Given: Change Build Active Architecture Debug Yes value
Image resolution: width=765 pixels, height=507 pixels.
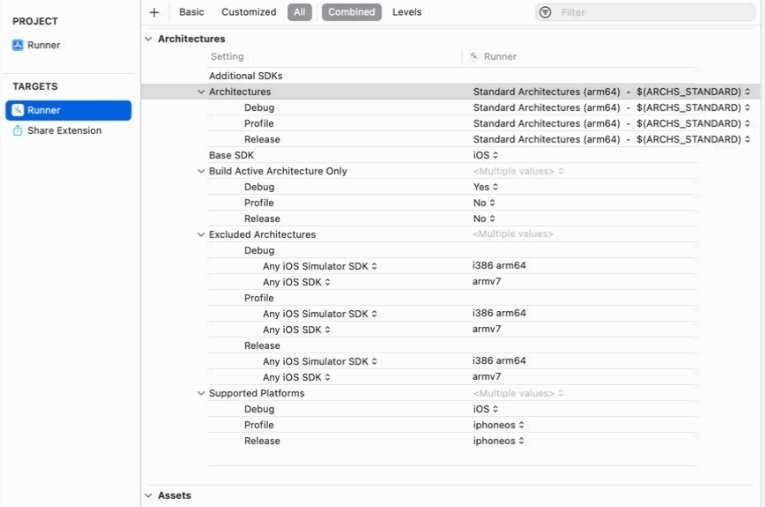Looking at the screenshot, I should pos(485,187).
